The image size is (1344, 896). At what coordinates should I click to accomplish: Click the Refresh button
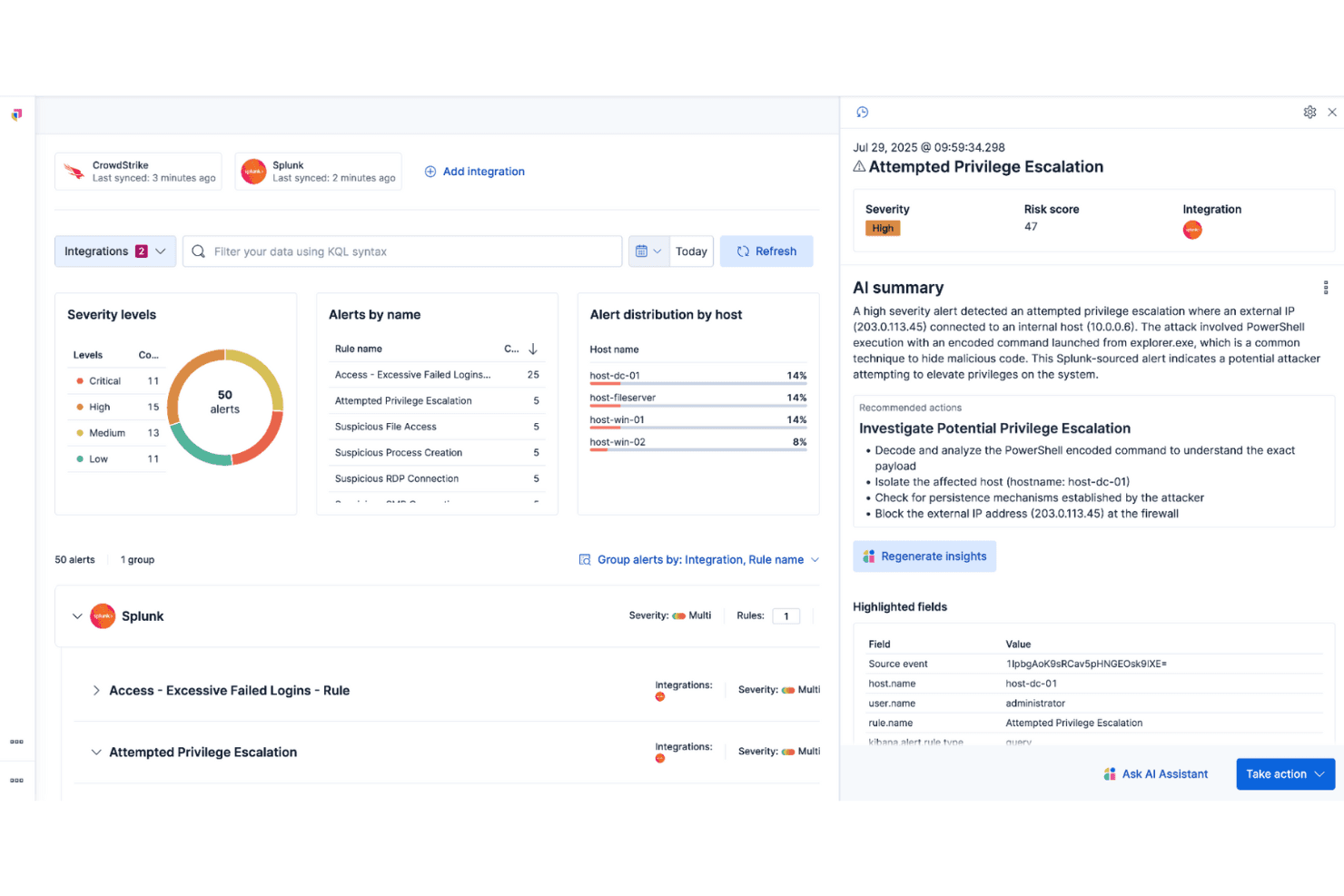tap(766, 251)
